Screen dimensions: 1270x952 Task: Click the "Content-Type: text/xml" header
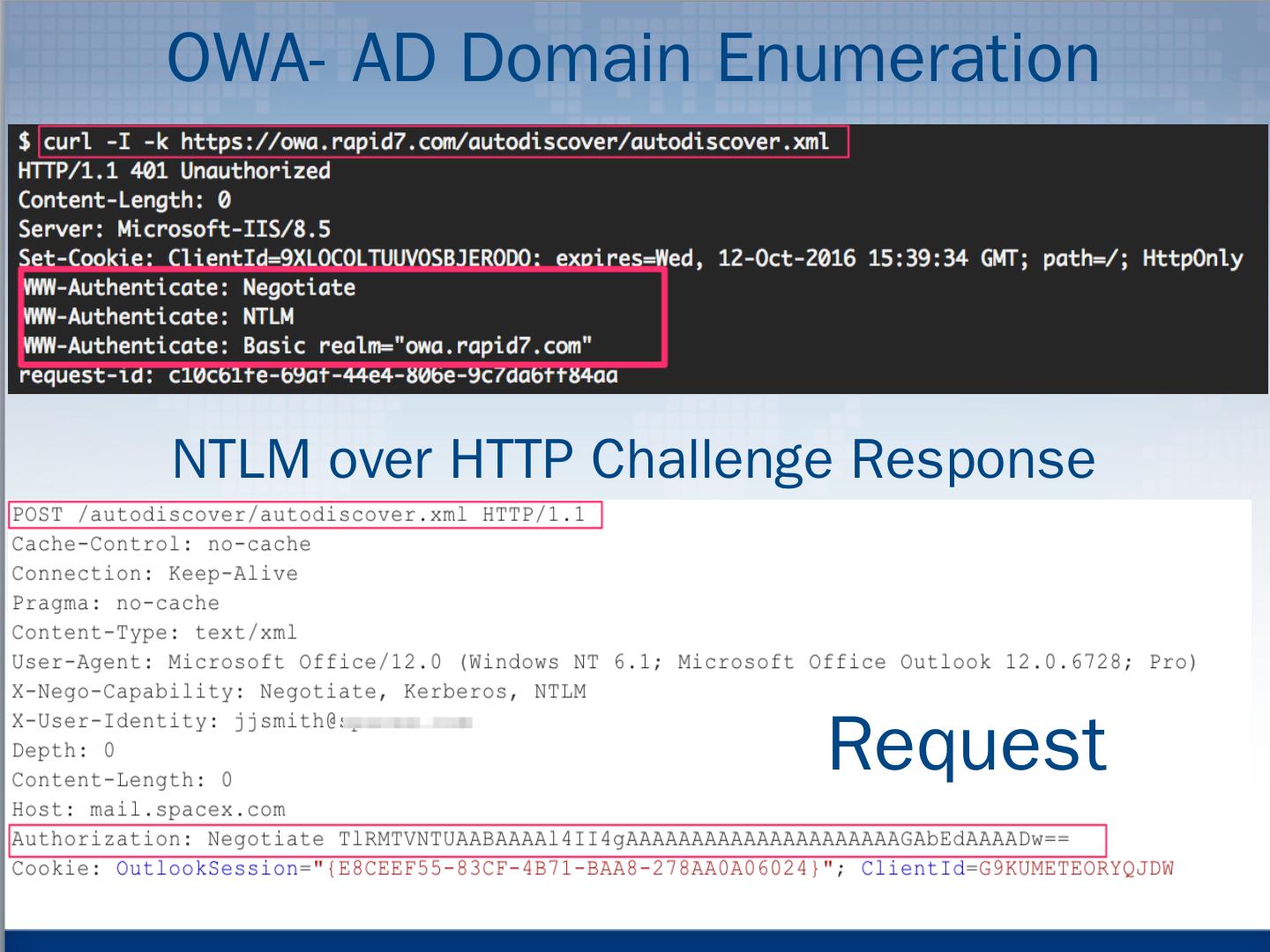click(155, 633)
